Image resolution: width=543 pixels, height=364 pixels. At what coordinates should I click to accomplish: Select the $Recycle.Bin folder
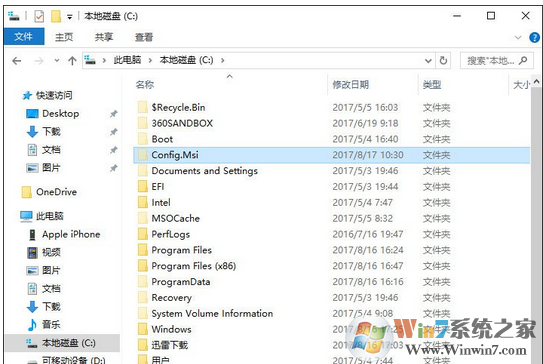click(178, 107)
